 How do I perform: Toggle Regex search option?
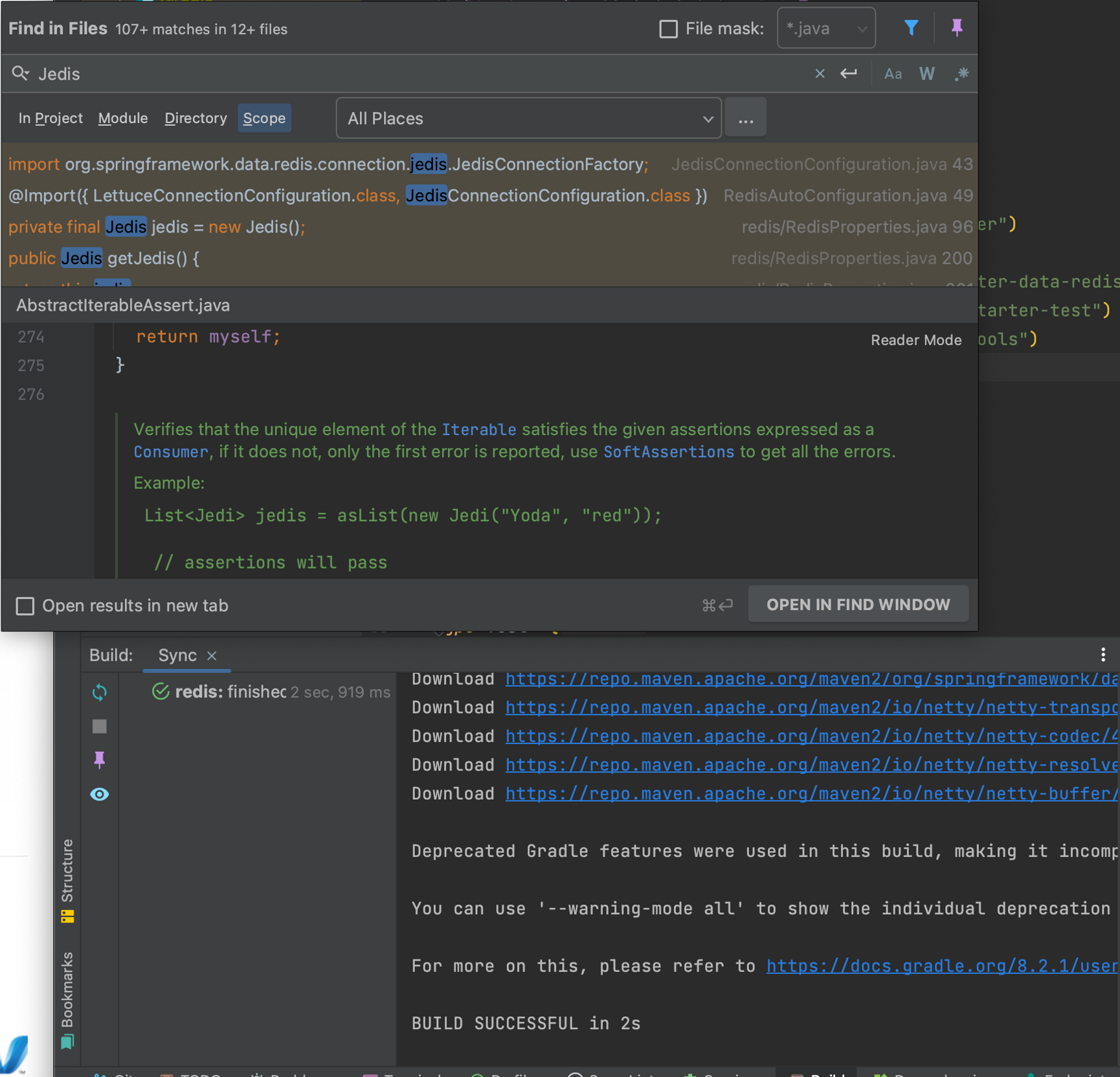pyautogui.click(x=961, y=74)
